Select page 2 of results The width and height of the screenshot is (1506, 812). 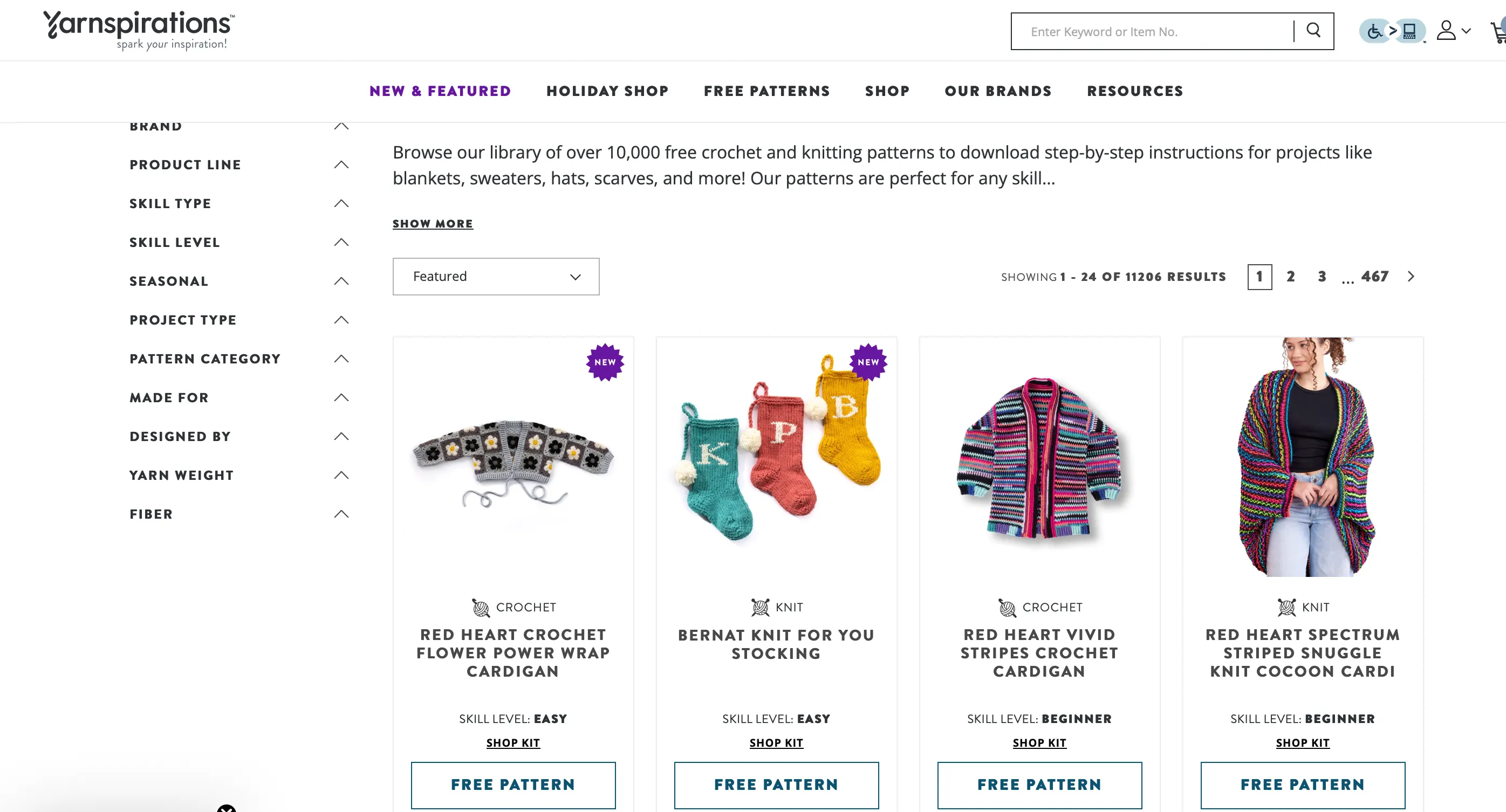pyautogui.click(x=1290, y=277)
